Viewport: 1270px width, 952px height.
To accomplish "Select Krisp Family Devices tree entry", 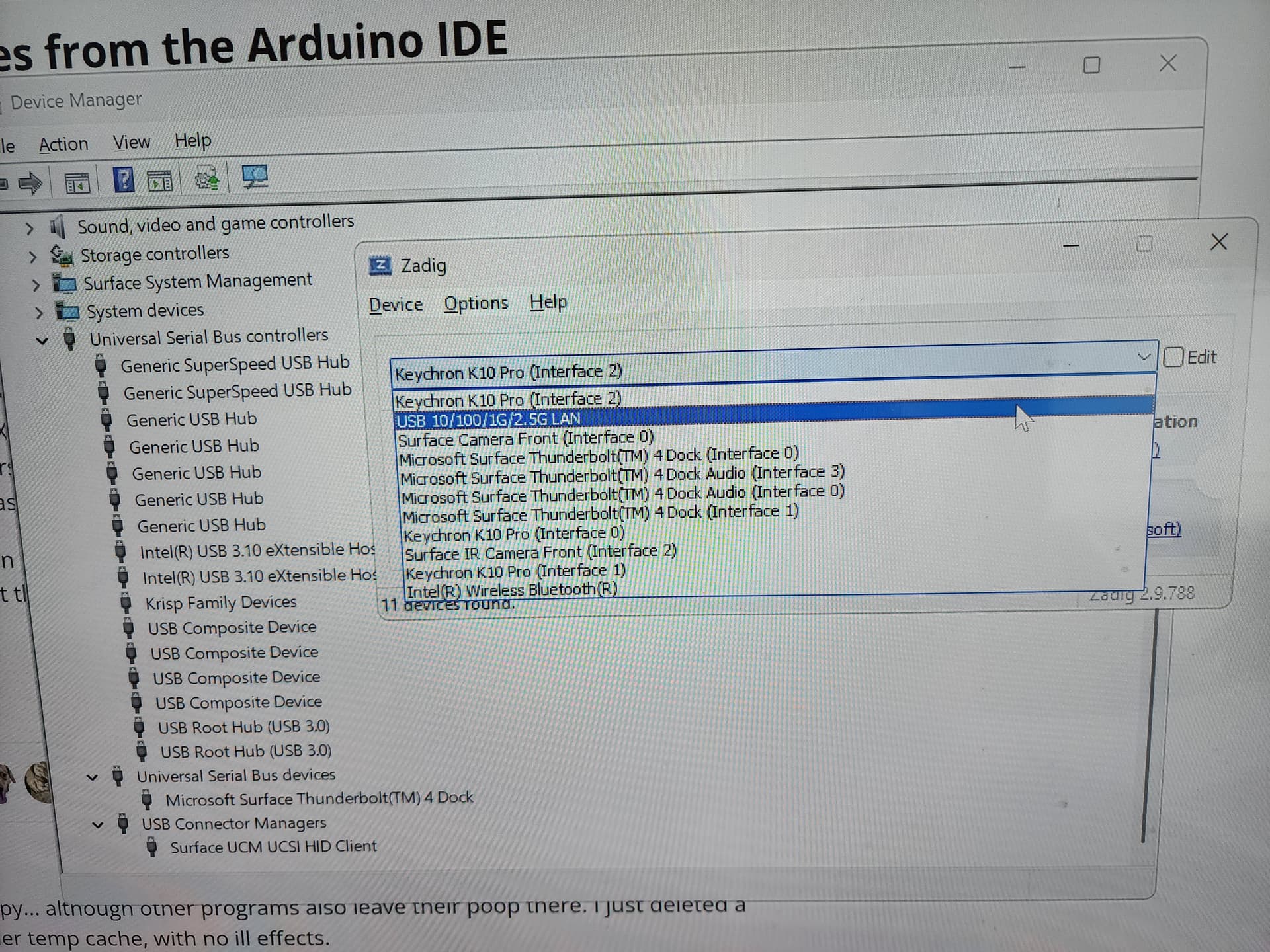I will pyautogui.click(x=220, y=603).
